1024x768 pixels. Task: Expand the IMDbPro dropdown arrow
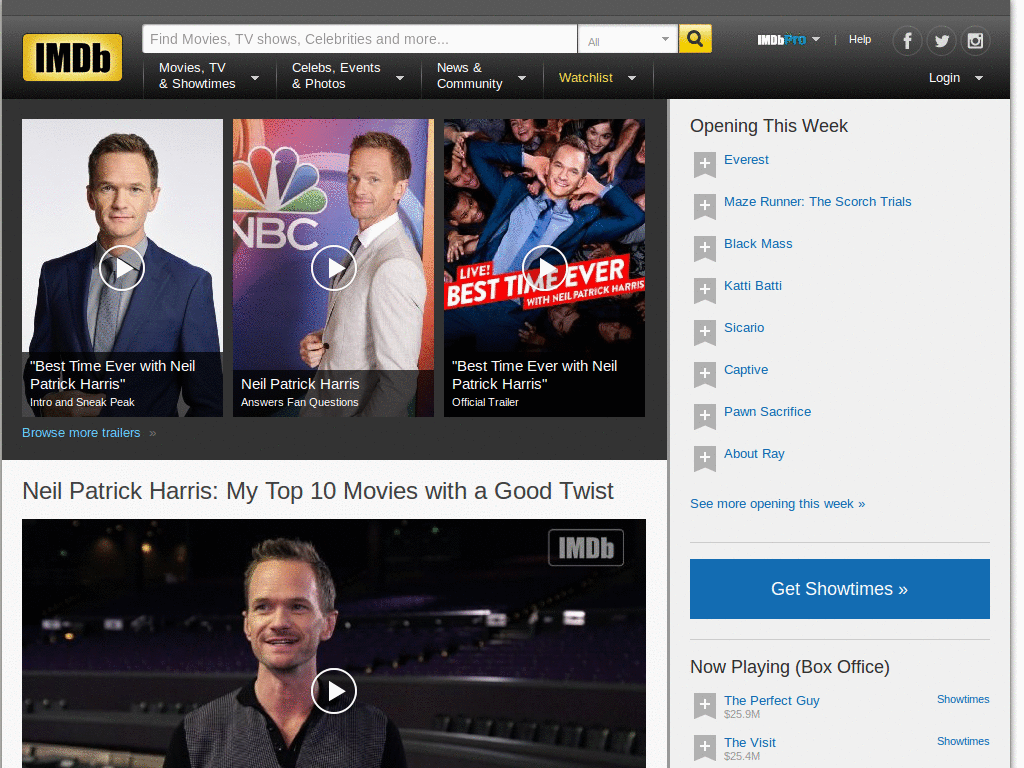pyautogui.click(x=816, y=39)
